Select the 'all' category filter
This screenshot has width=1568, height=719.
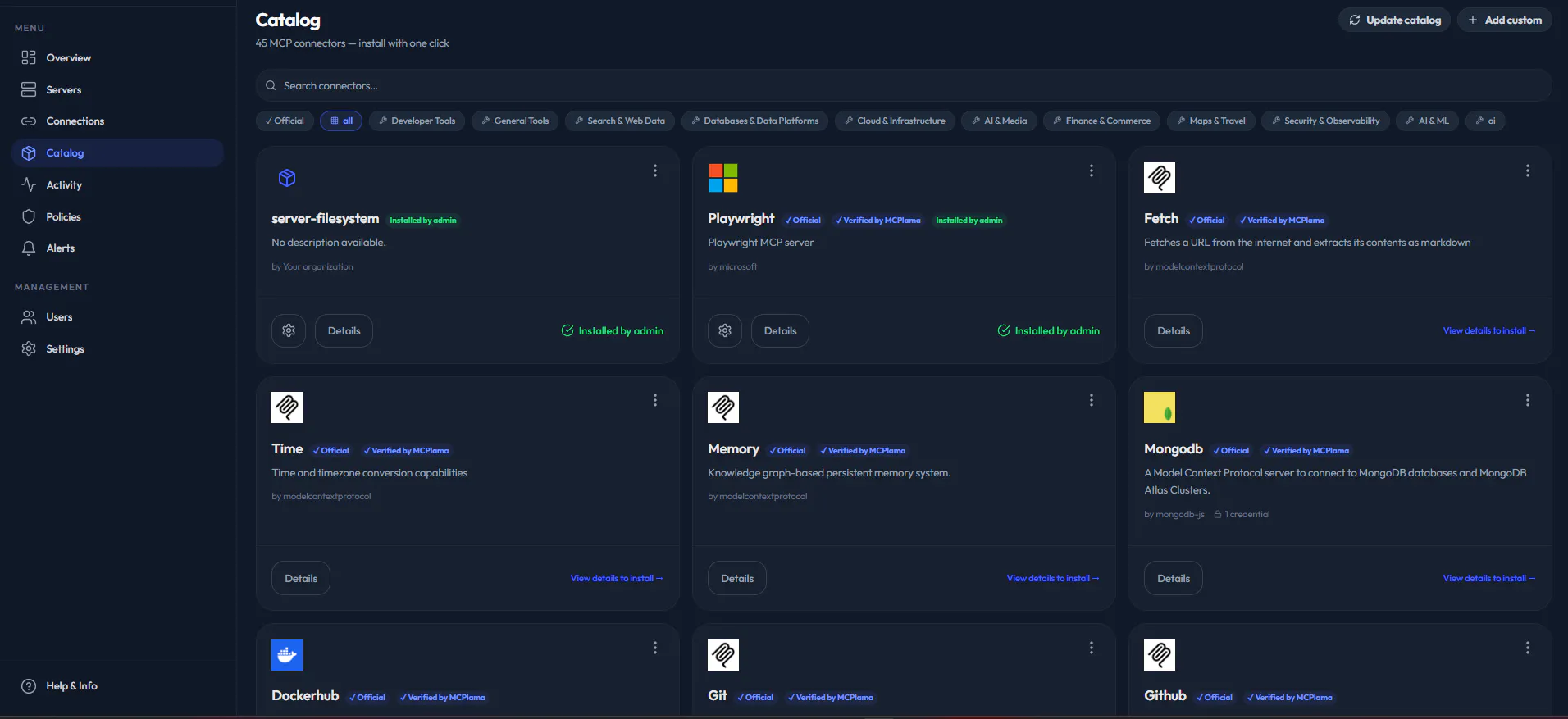point(341,121)
